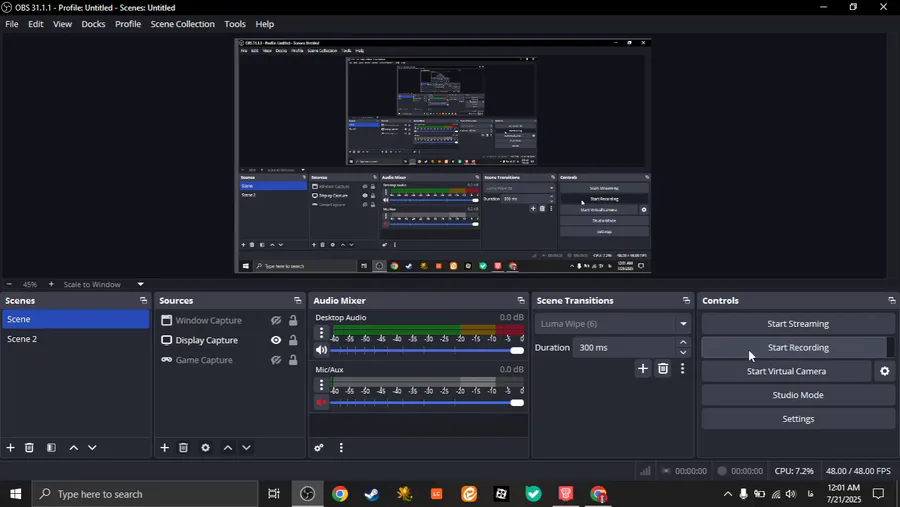The image size is (900, 507).
Task: Adjust Mic/Aux volume slider
Action: (427, 402)
